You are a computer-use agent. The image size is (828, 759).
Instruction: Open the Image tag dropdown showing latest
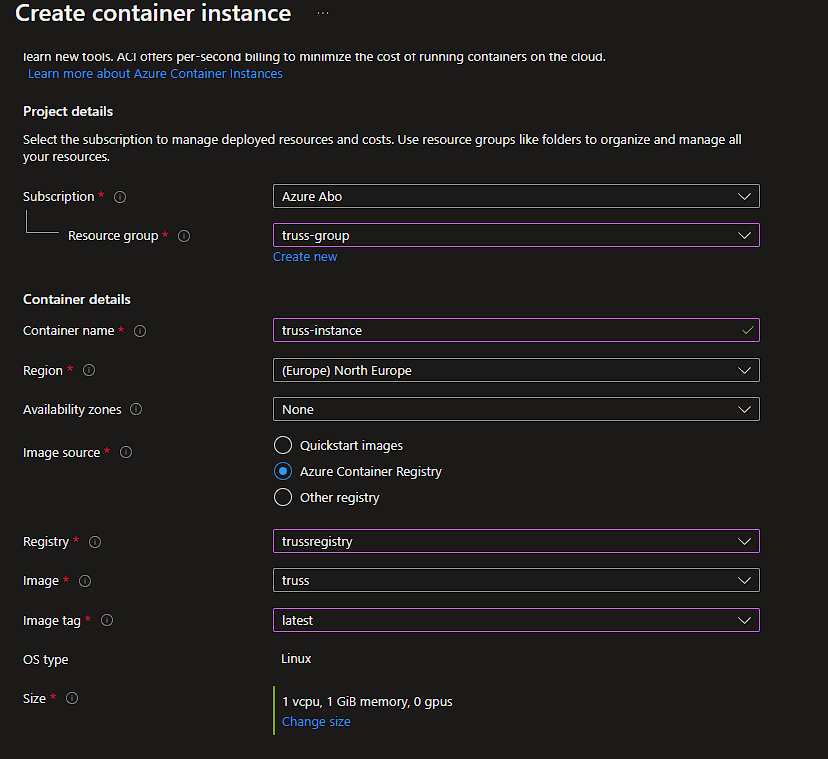point(516,620)
